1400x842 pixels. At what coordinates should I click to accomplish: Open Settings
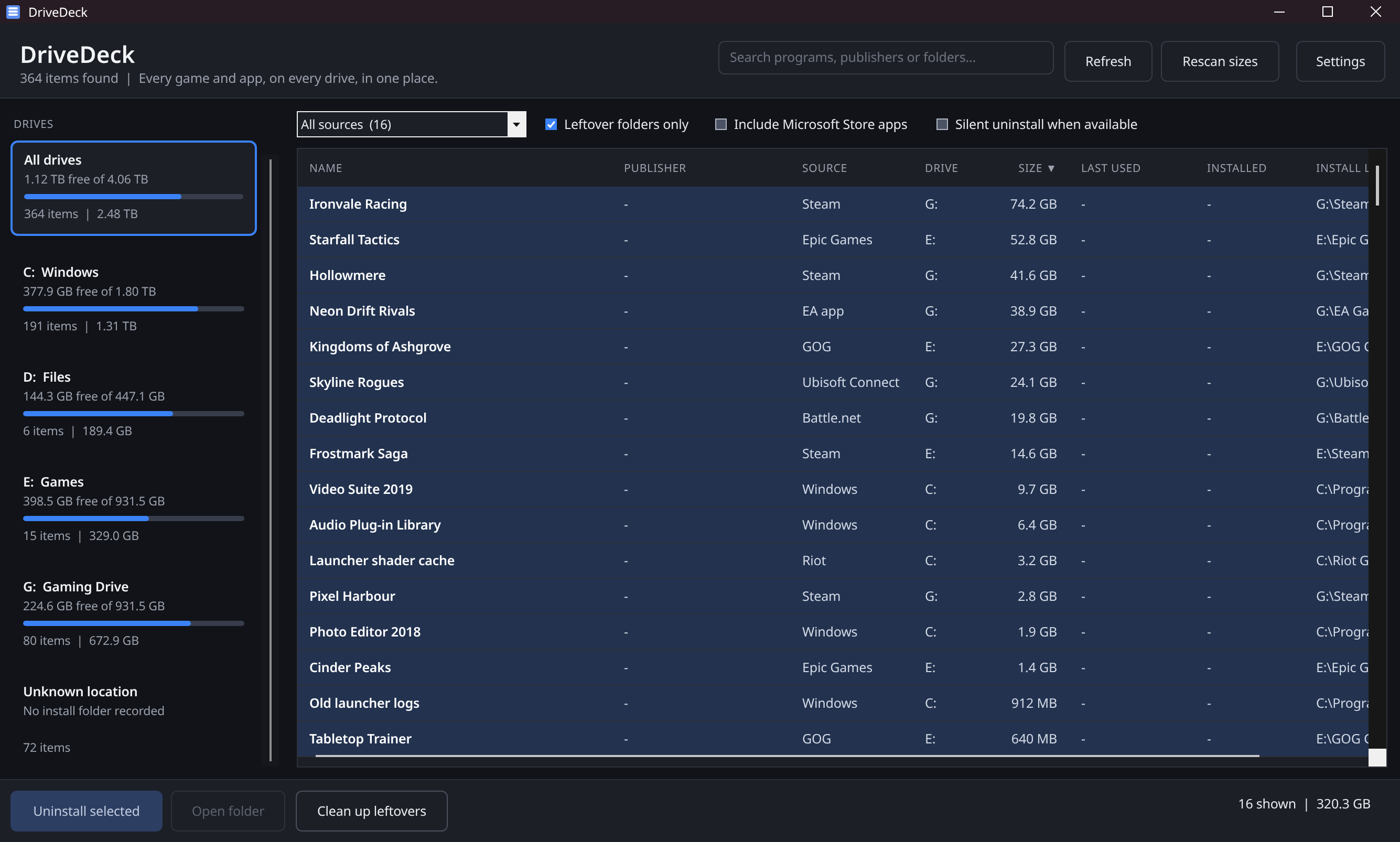coord(1340,61)
